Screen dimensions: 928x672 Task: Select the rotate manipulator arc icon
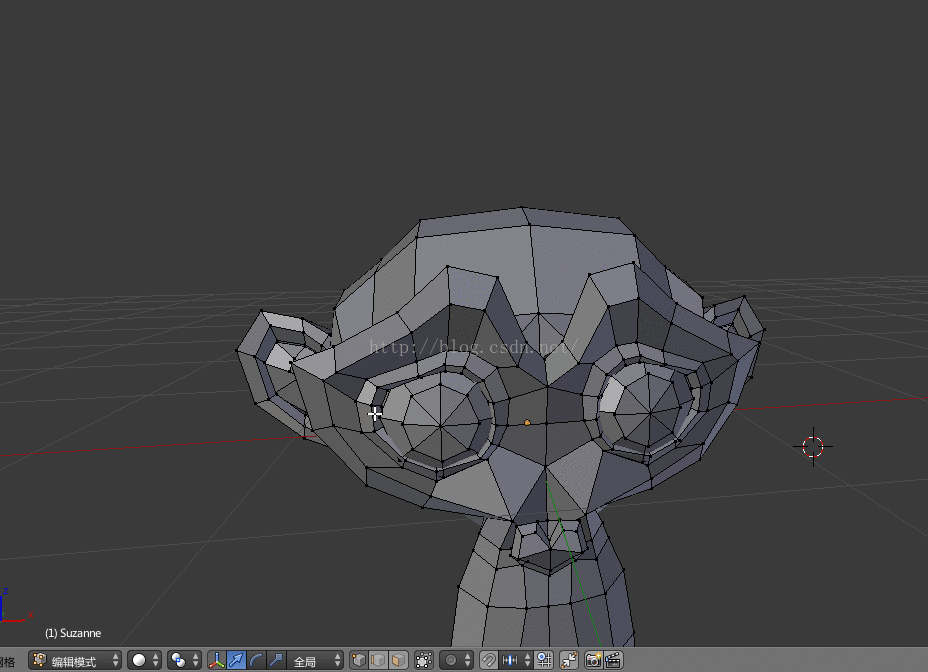click(x=256, y=660)
